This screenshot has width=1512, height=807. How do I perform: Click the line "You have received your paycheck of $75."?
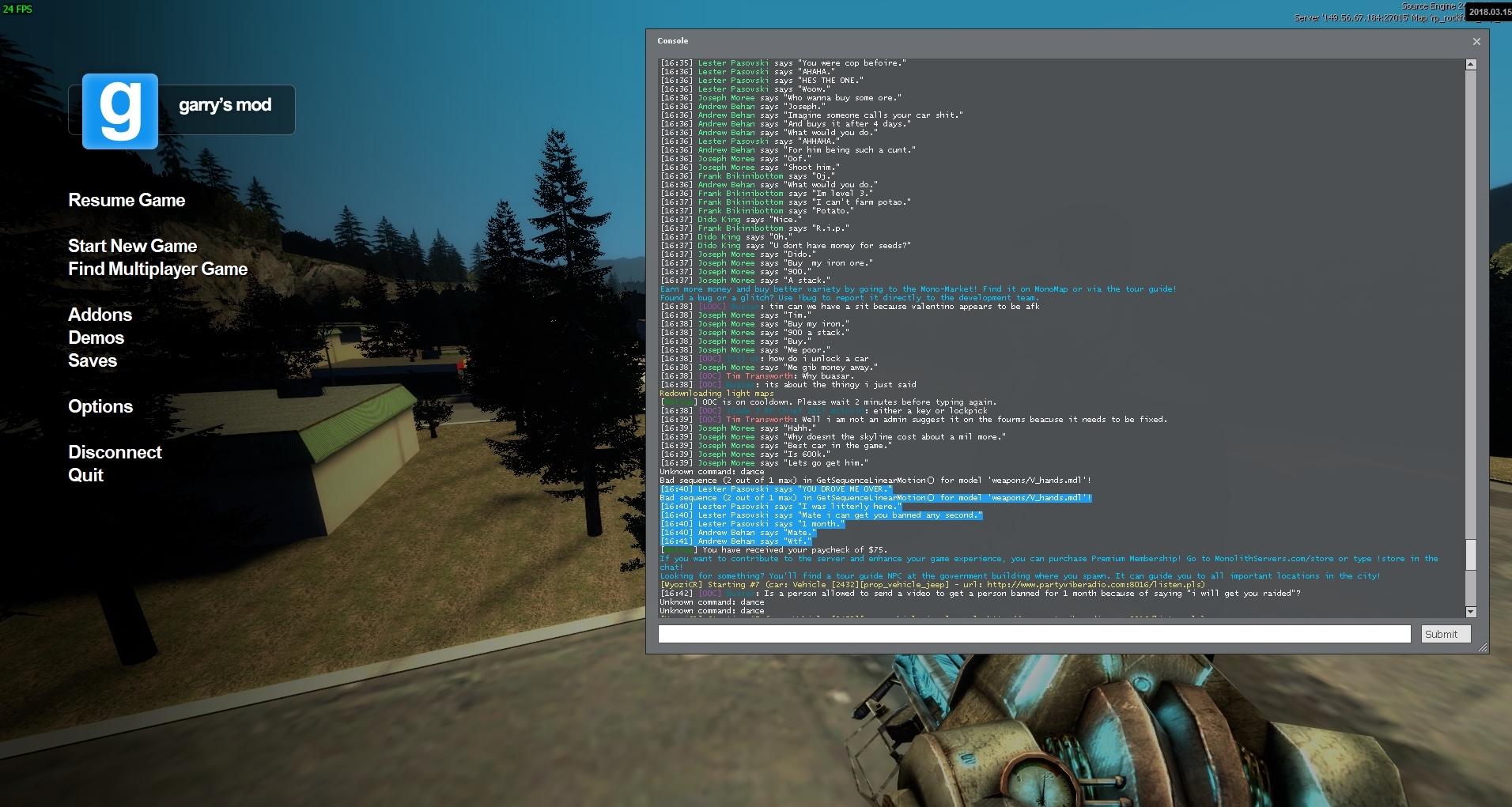click(773, 550)
